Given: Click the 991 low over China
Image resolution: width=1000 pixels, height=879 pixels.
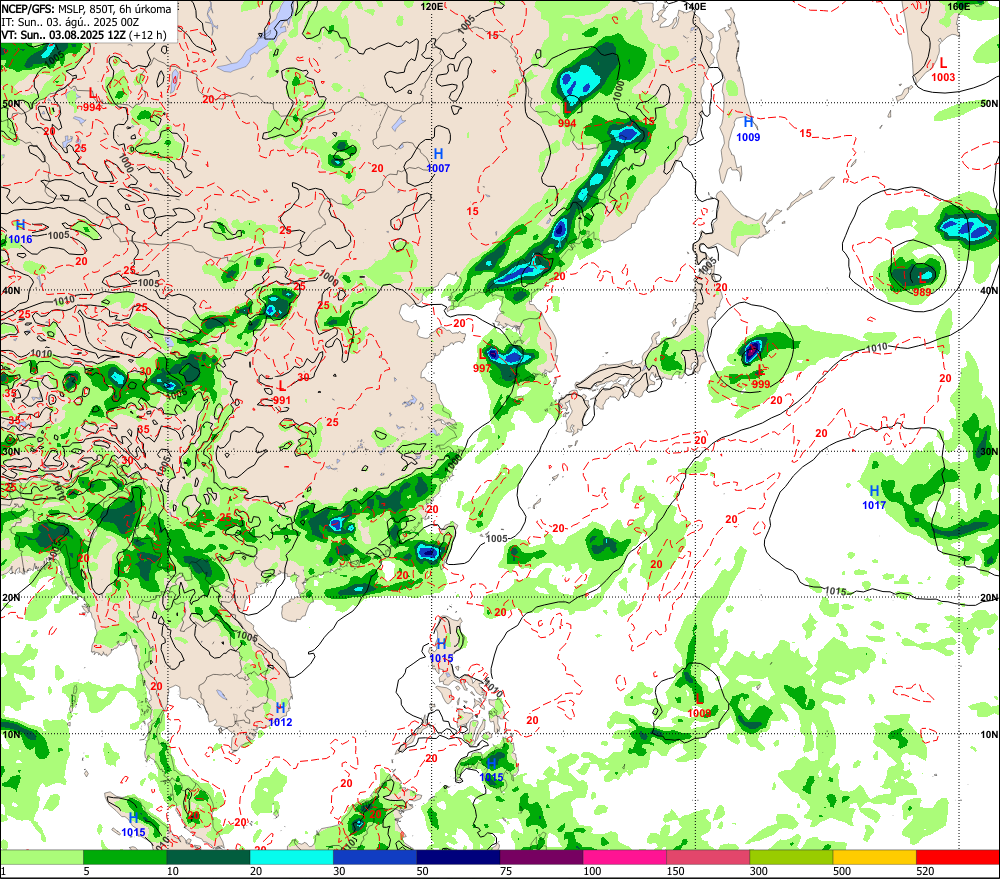Looking at the screenshot, I should point(281,401).
